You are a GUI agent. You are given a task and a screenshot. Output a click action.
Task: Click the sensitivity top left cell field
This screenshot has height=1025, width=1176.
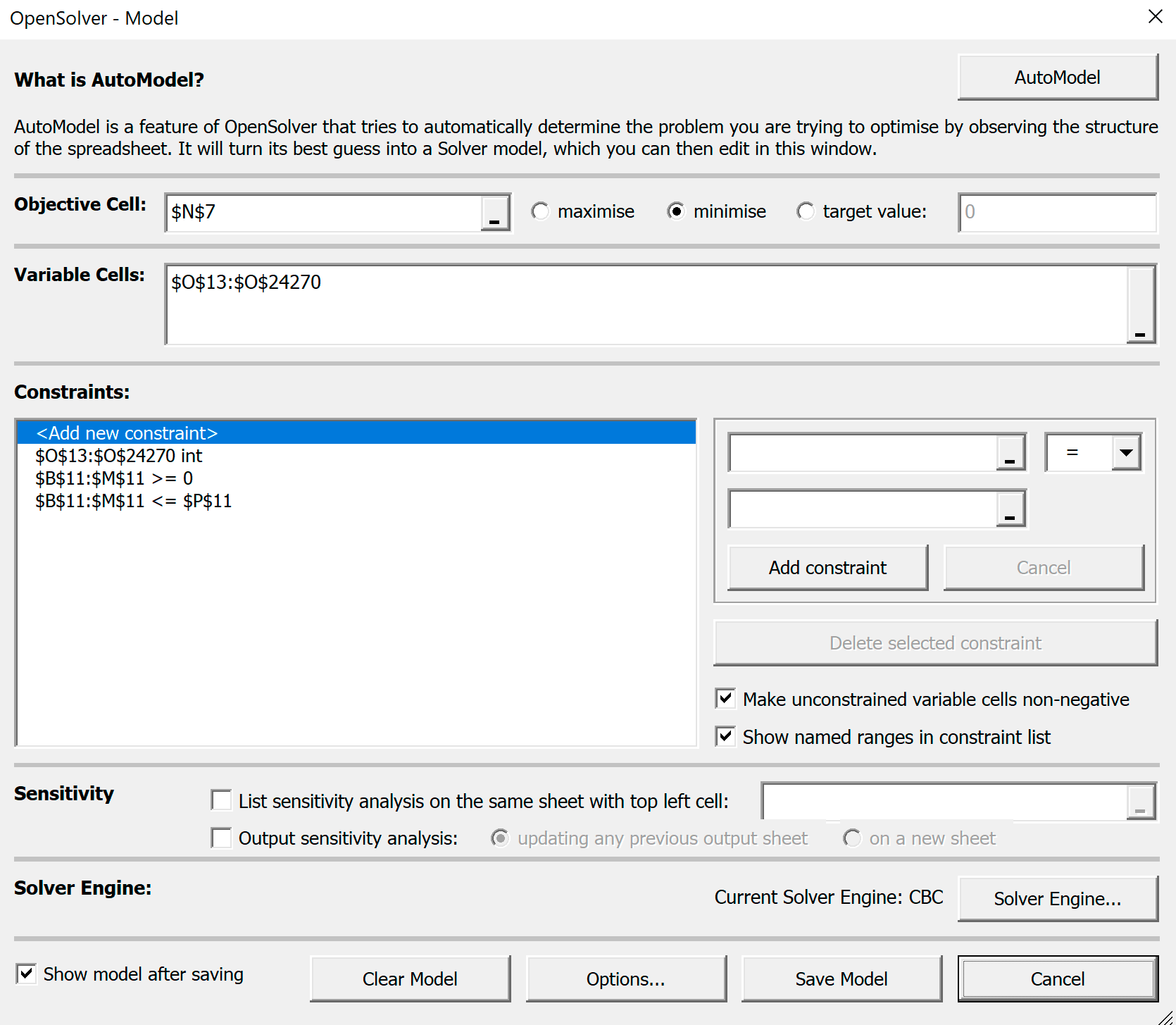pos(945,802)
